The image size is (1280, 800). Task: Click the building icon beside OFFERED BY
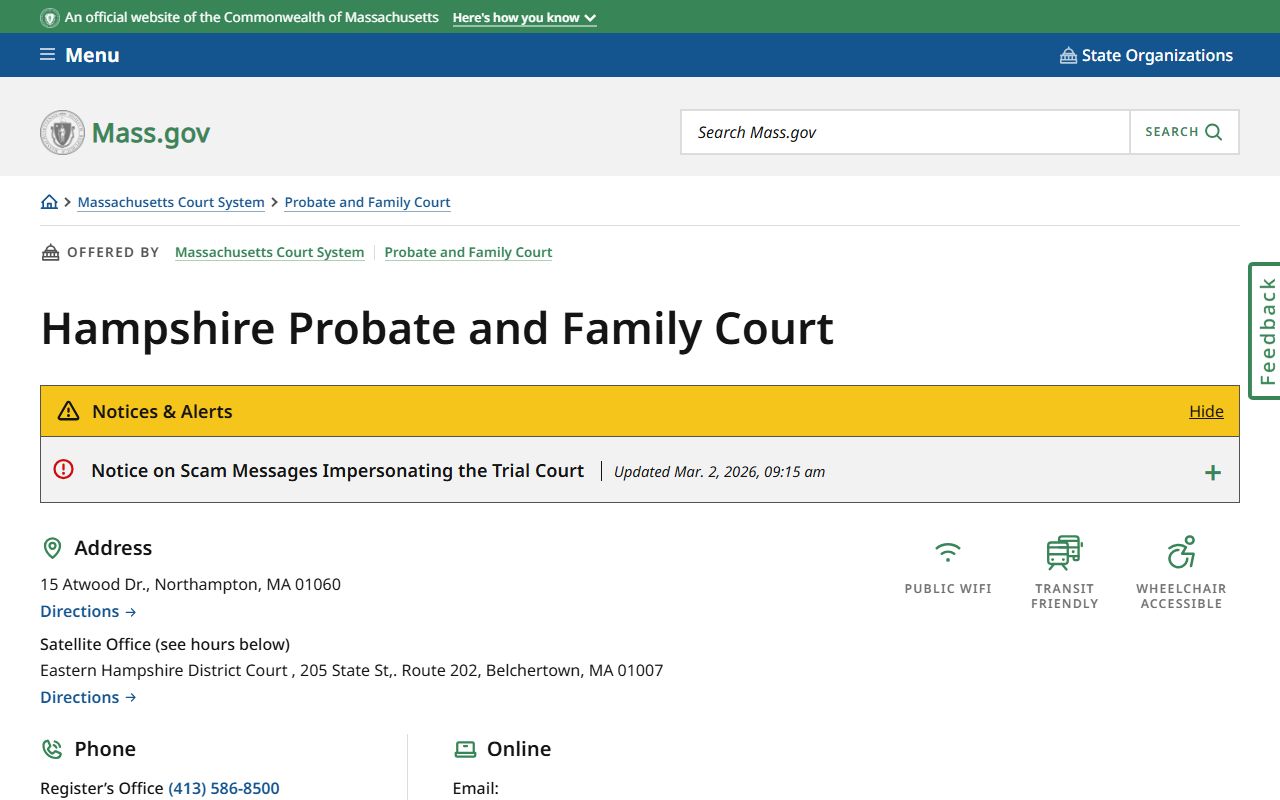click(50, 252)
